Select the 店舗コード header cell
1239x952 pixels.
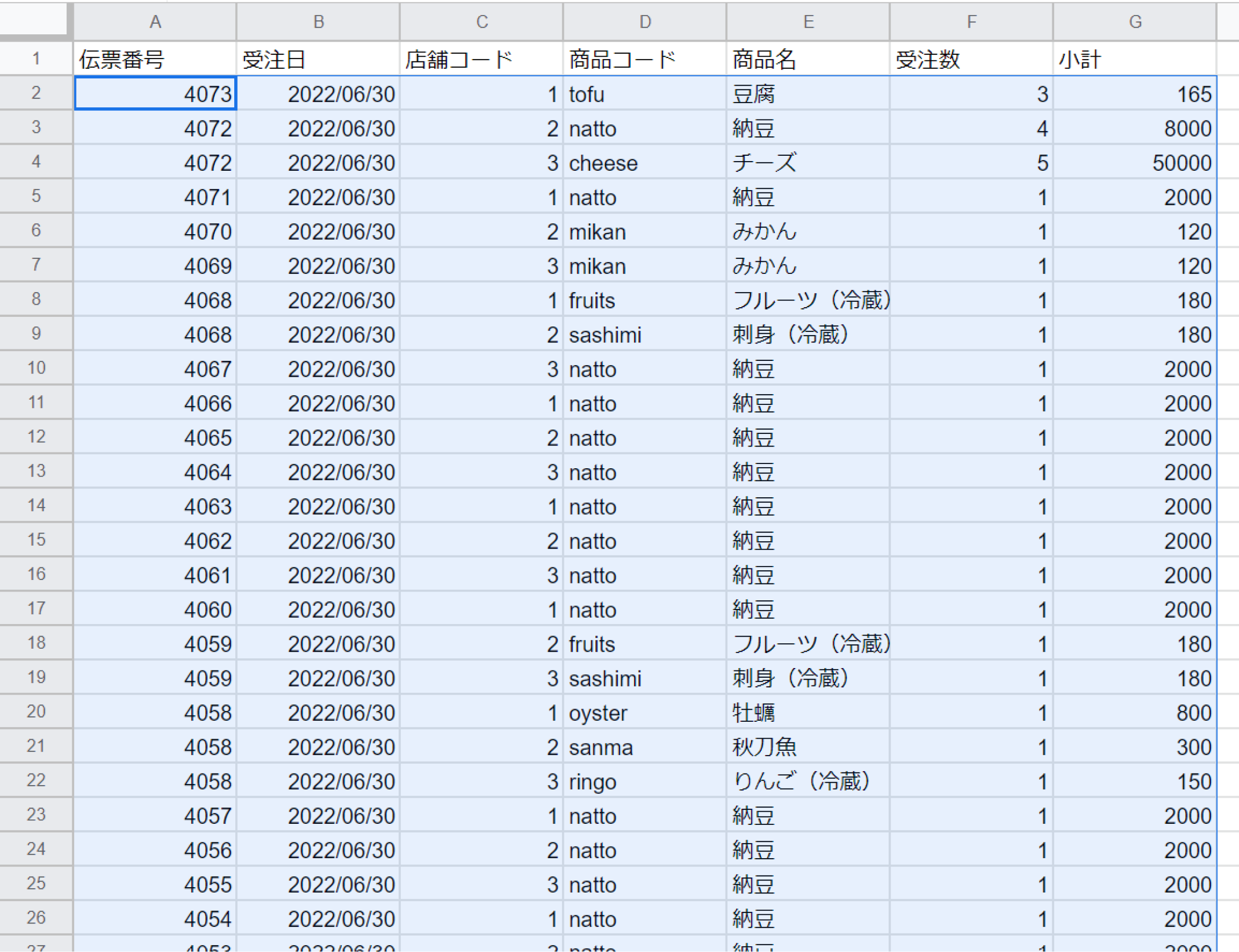point(481,59)
